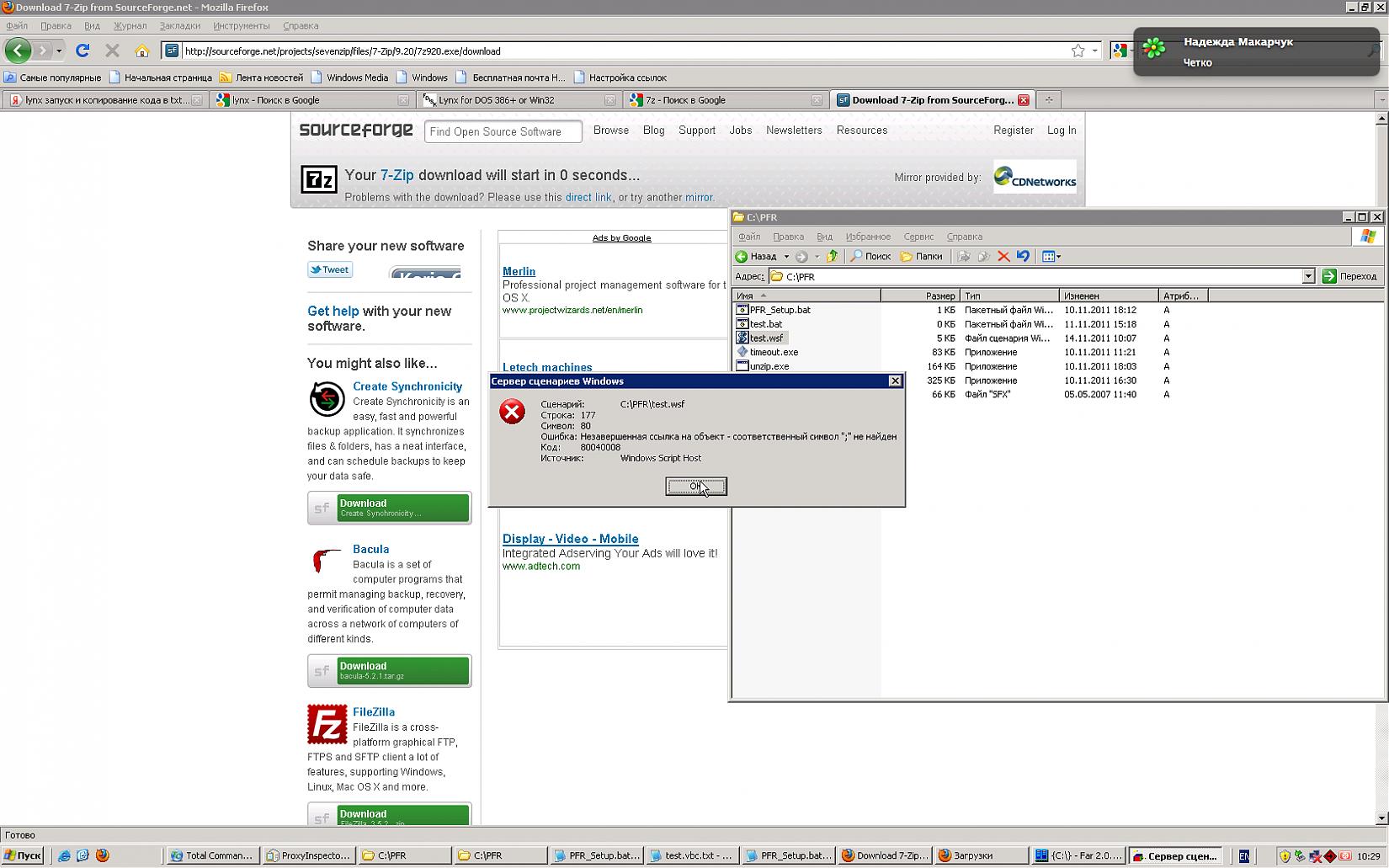
Task: Open the SourceForge logo home link
Action: [356, 130]
